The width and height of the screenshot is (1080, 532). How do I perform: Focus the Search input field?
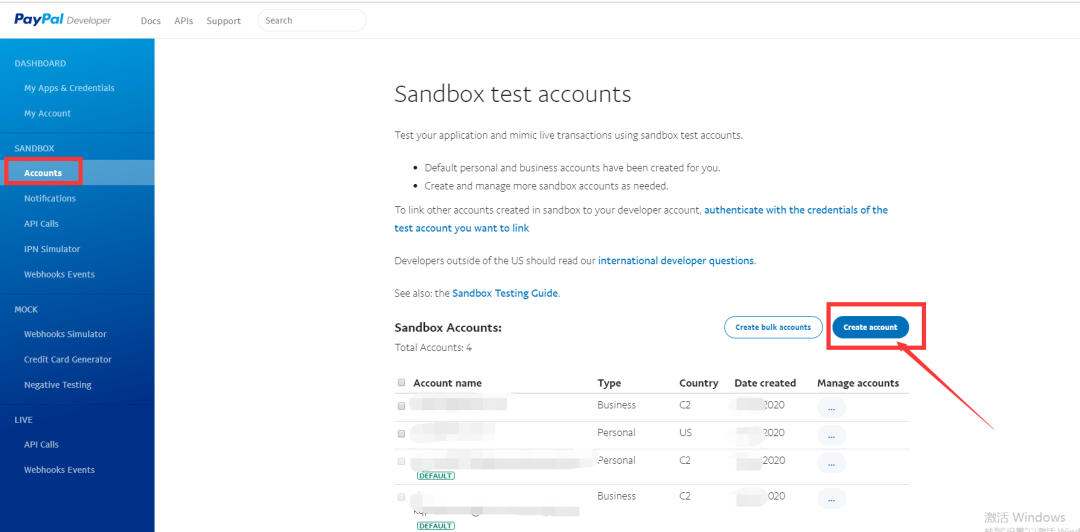click(312, 21)
